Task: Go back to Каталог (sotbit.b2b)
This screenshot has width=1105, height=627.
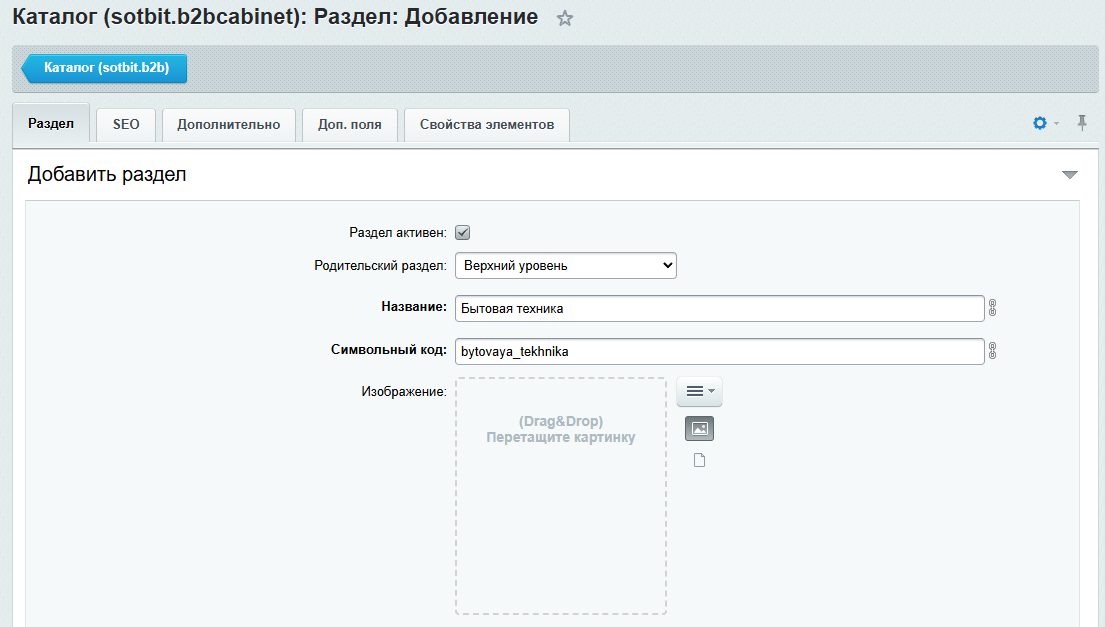Action: [104, 68]
